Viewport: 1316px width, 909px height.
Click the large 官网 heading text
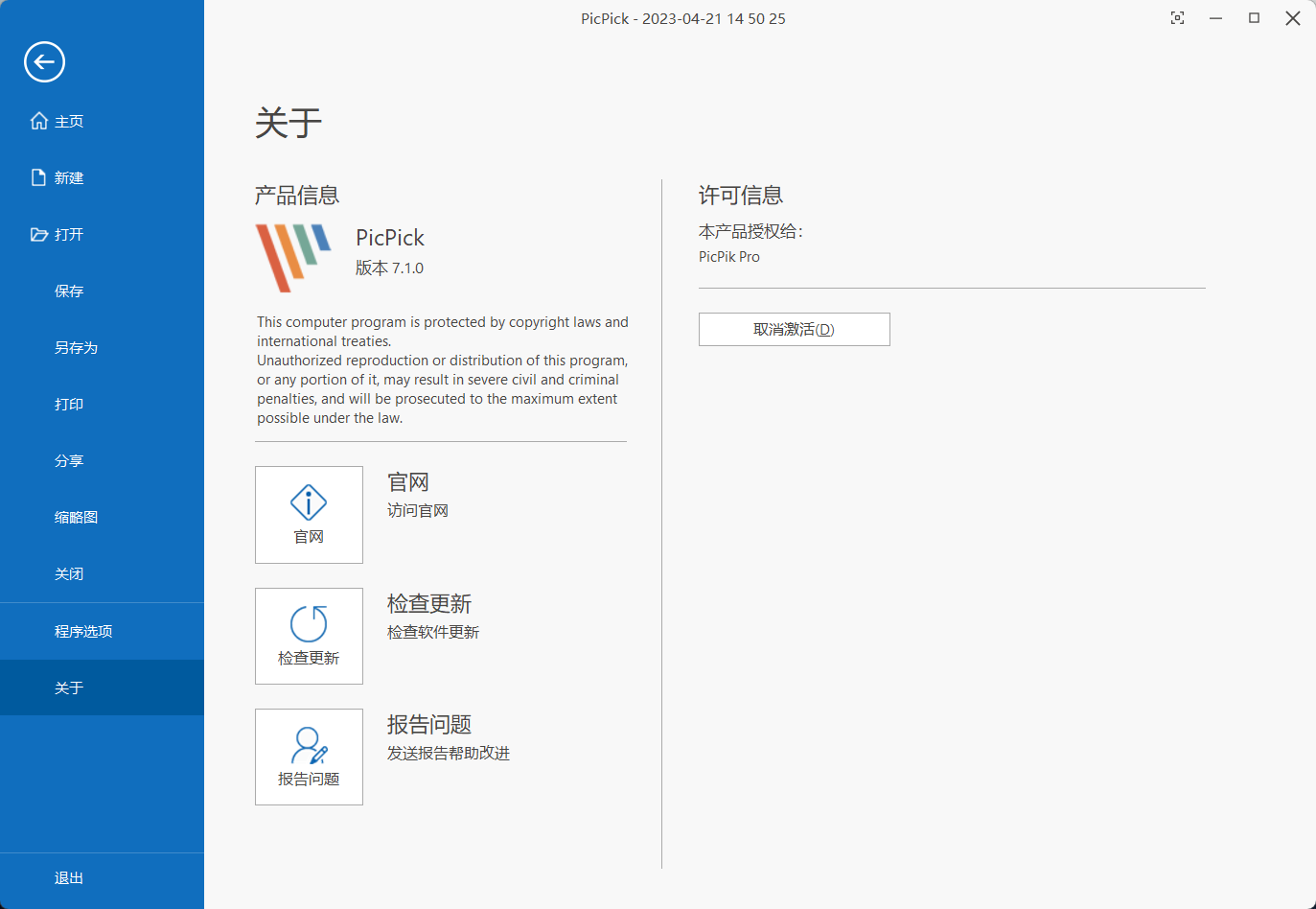point(408,482)
